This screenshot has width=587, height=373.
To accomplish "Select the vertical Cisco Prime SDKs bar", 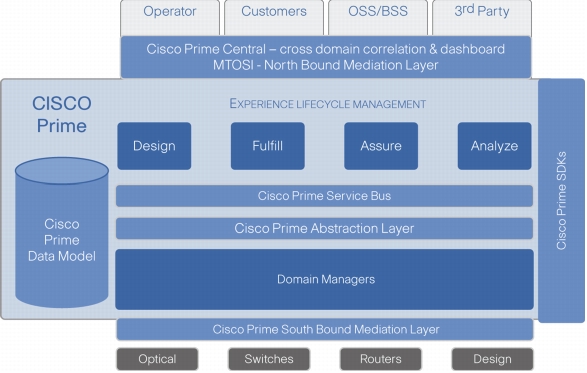I will [x=561, y=201].
